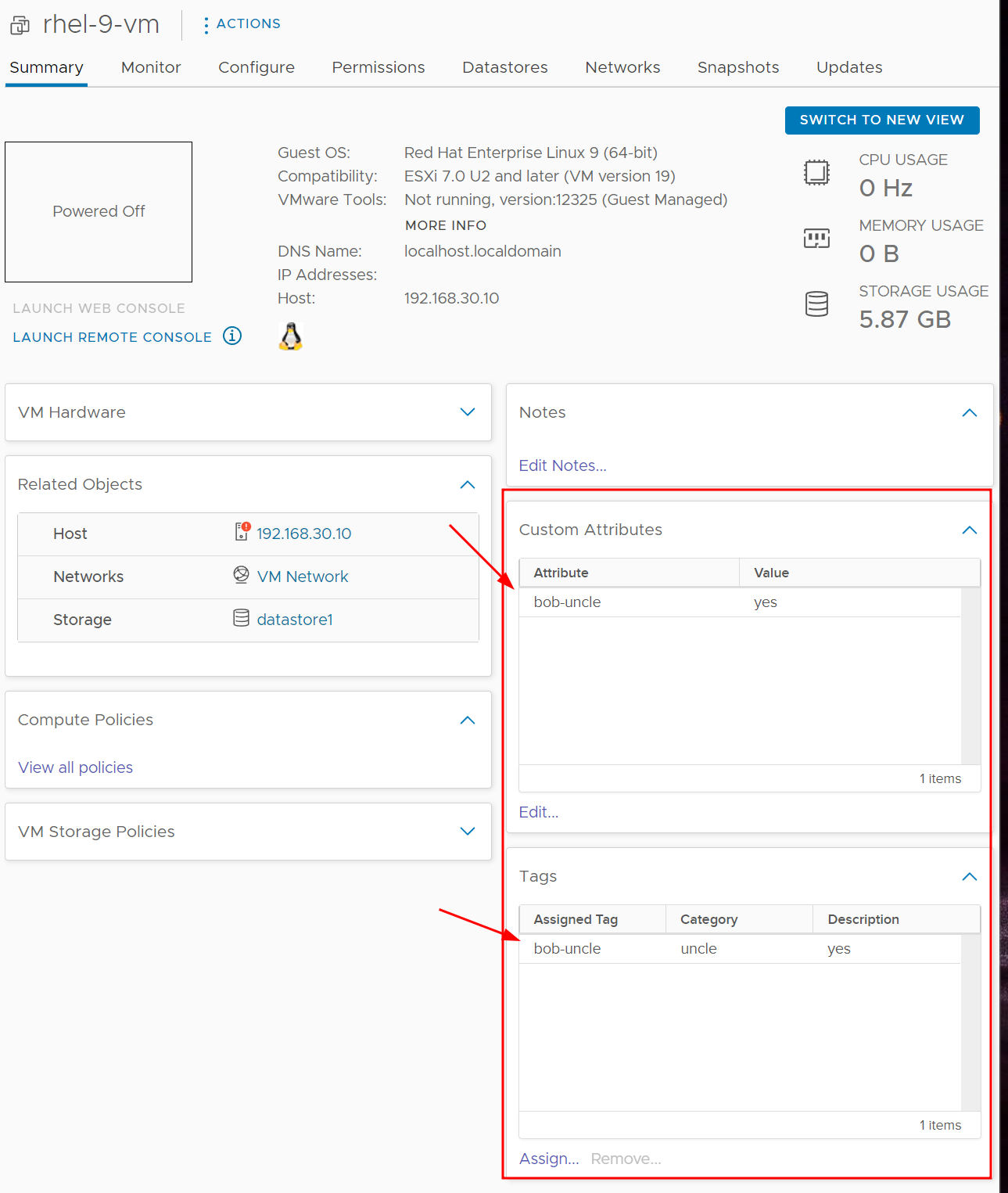Click the Edit Notes link

point(562,465)
